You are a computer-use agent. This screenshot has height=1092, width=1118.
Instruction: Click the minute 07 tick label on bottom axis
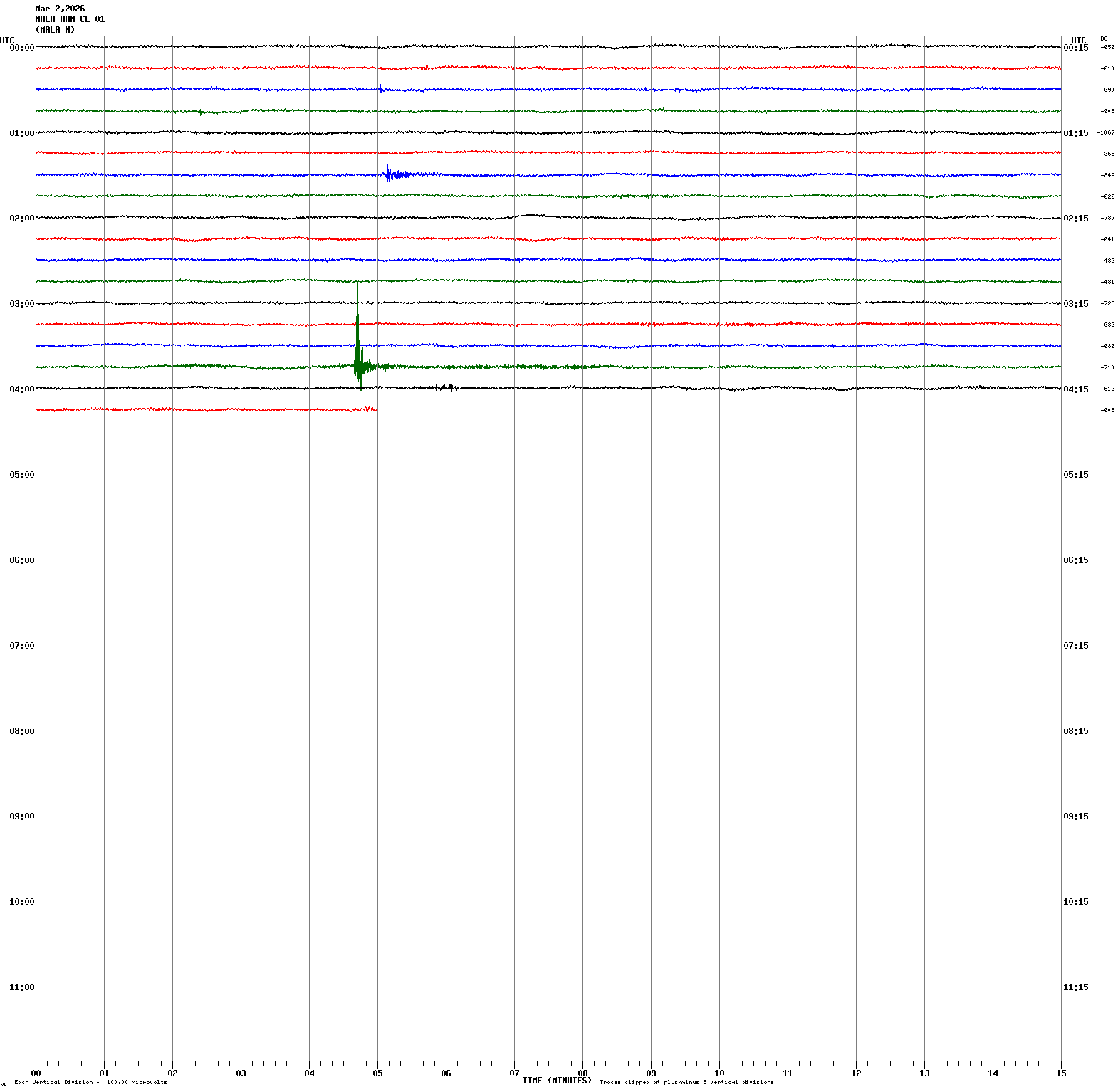pos(514,1073)
